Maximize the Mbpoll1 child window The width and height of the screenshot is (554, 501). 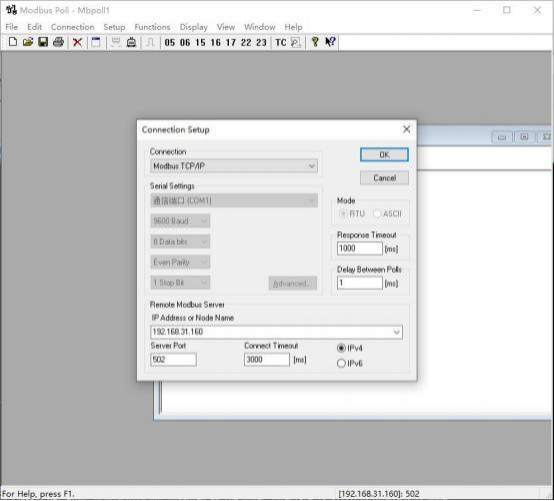[524, 137]
